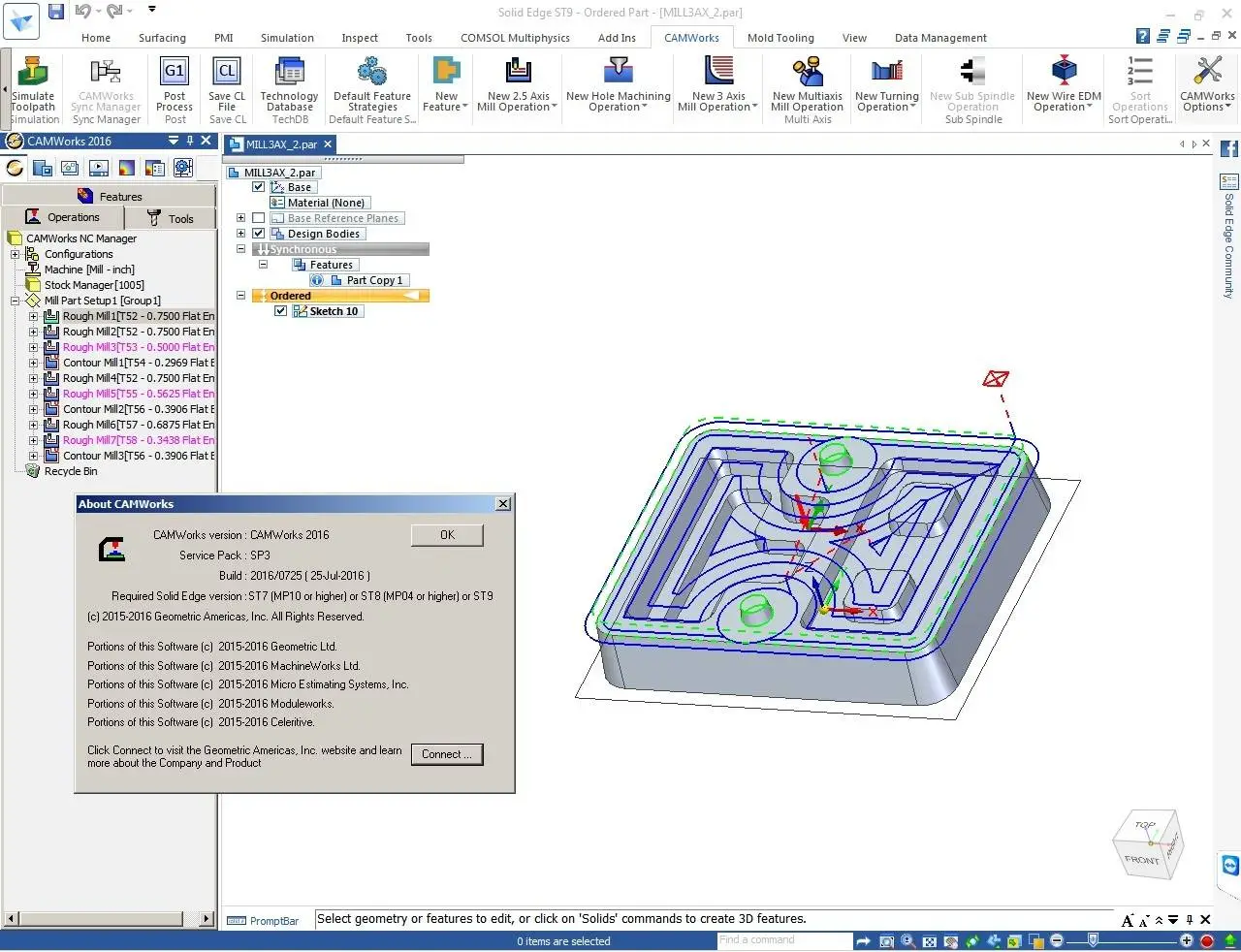Image resolution: width=1241 pixels, height=952 pixels.
Task: Switch to the COMSOL Multiphysics tab
Action: click(x=515, y=38)
